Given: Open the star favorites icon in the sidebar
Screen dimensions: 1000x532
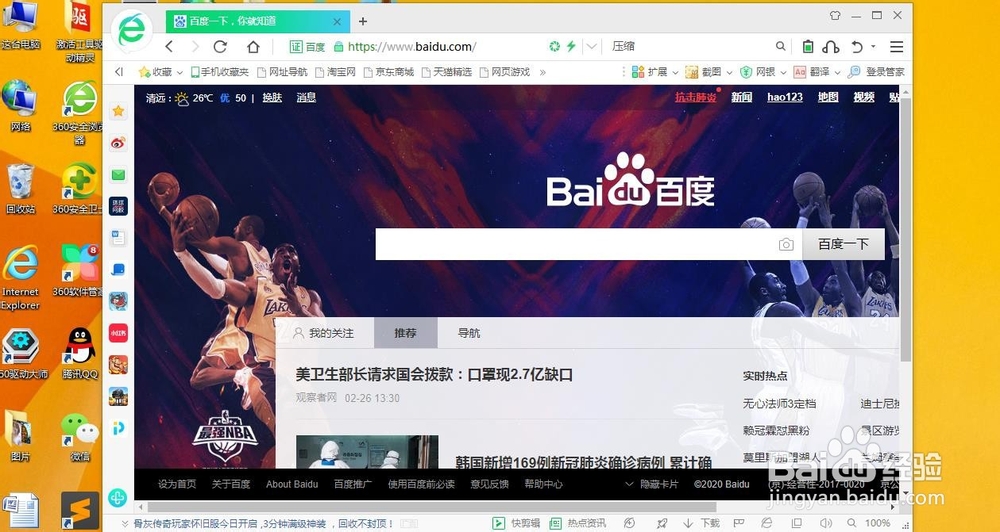Looking at the screenshot, I should pyautogui.click(x=118, y=111).
